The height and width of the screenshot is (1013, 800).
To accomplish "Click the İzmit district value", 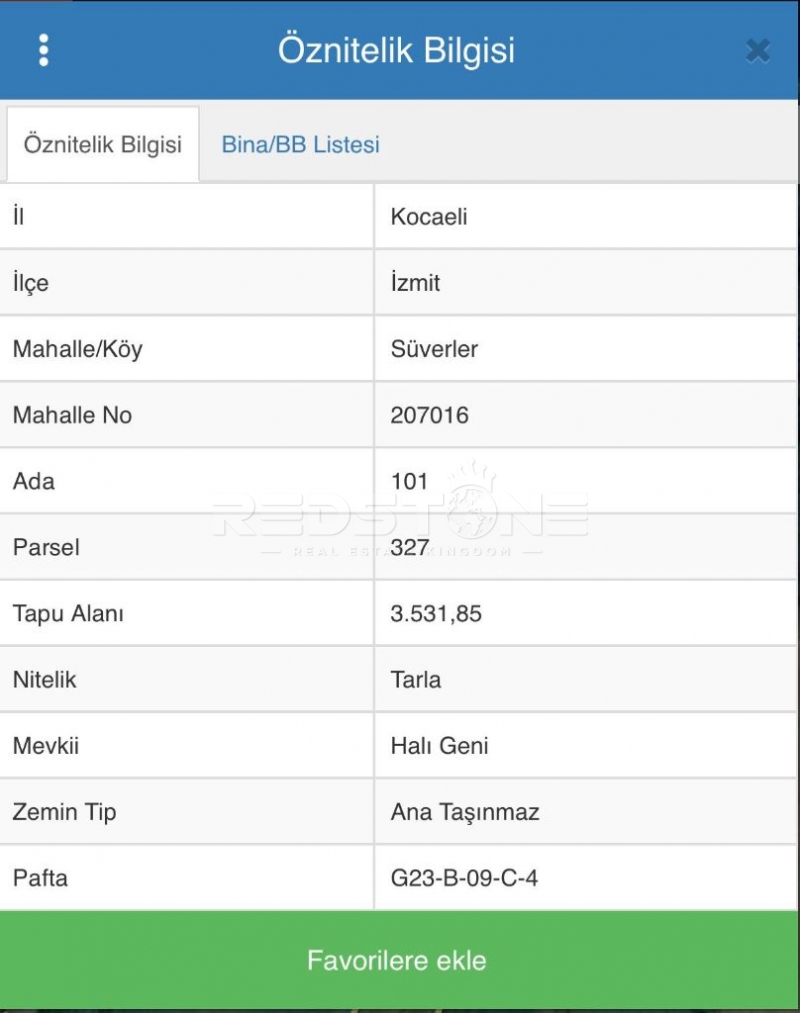I will pos(415,283).
